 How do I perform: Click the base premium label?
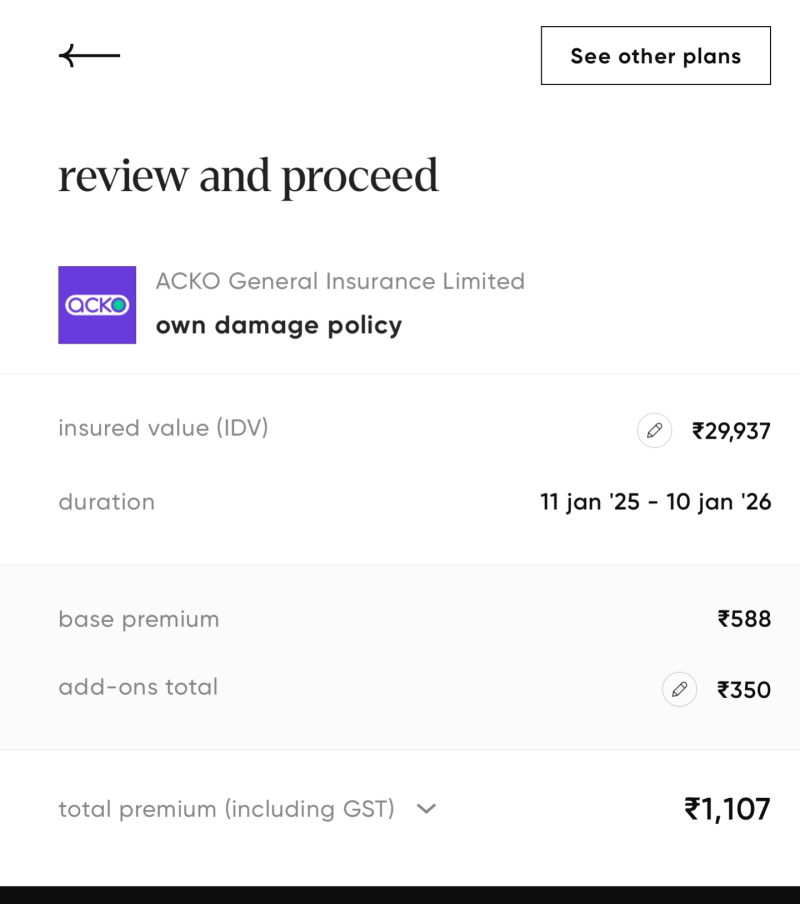pyautogui.click(x=139, y=620)
